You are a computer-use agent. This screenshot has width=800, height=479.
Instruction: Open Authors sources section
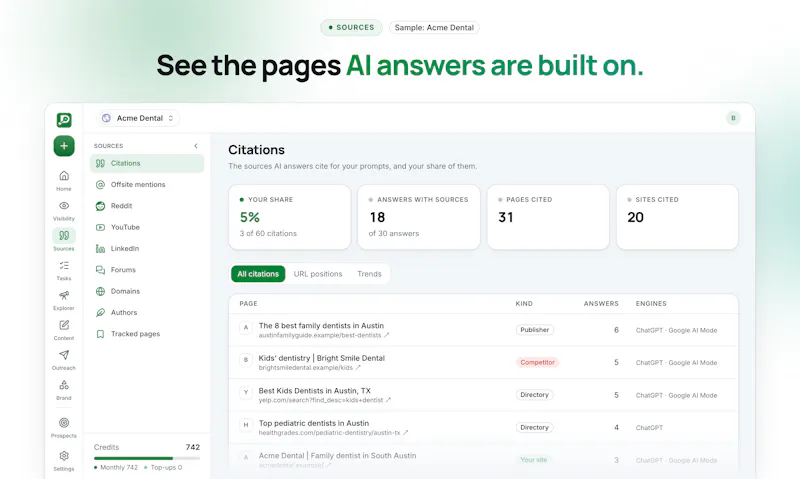point(147,313)
